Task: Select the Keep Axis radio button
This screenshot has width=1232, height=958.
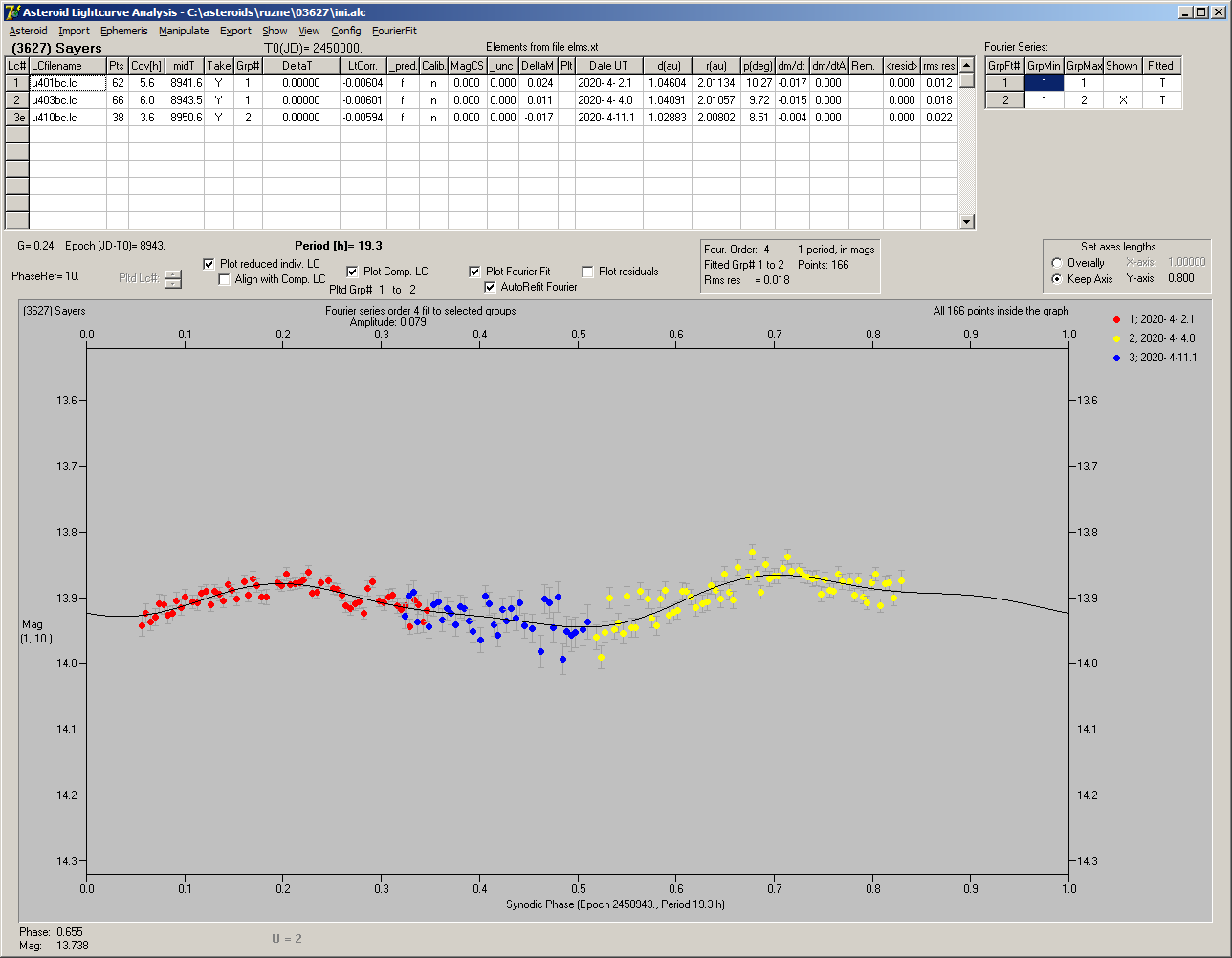Action: (x=1056, y=279)
